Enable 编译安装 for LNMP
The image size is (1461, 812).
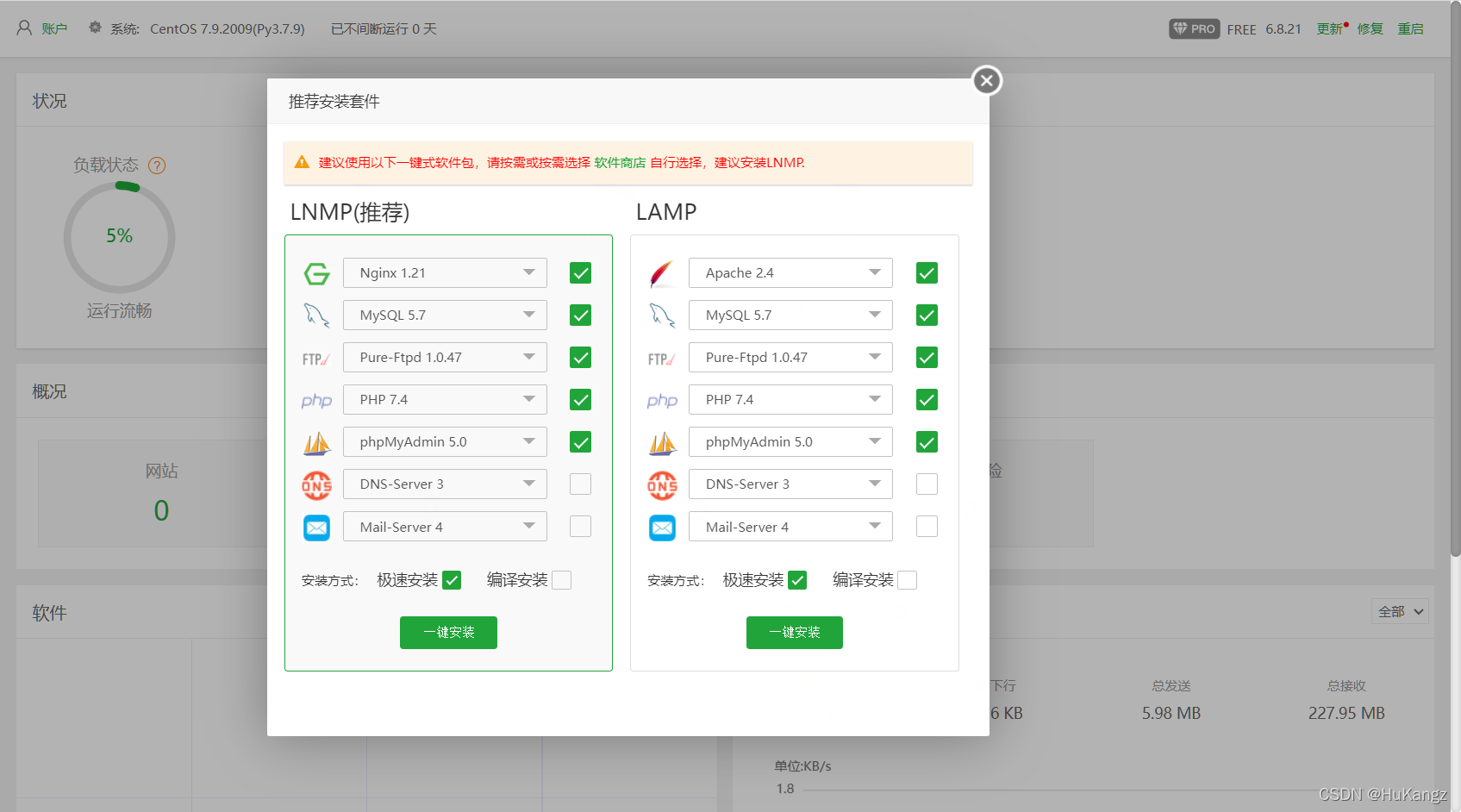pyautogui.click(x=561, y=580)
